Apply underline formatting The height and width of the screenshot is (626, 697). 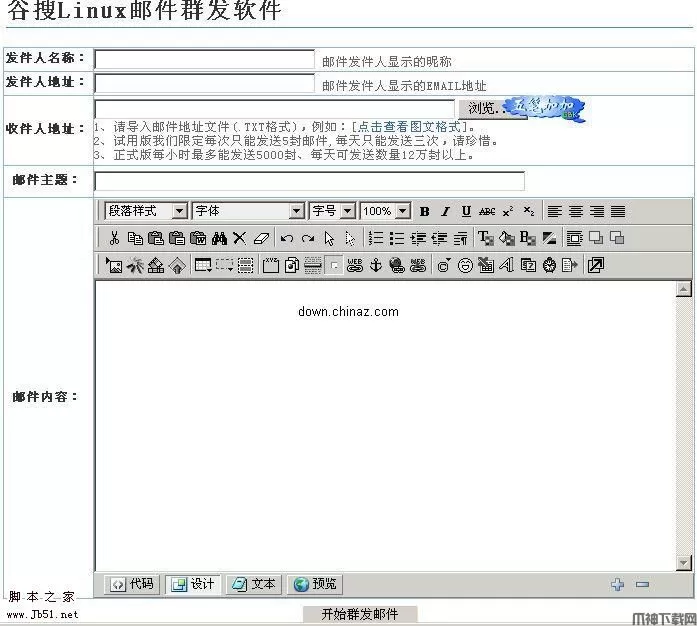coord(466,212)
